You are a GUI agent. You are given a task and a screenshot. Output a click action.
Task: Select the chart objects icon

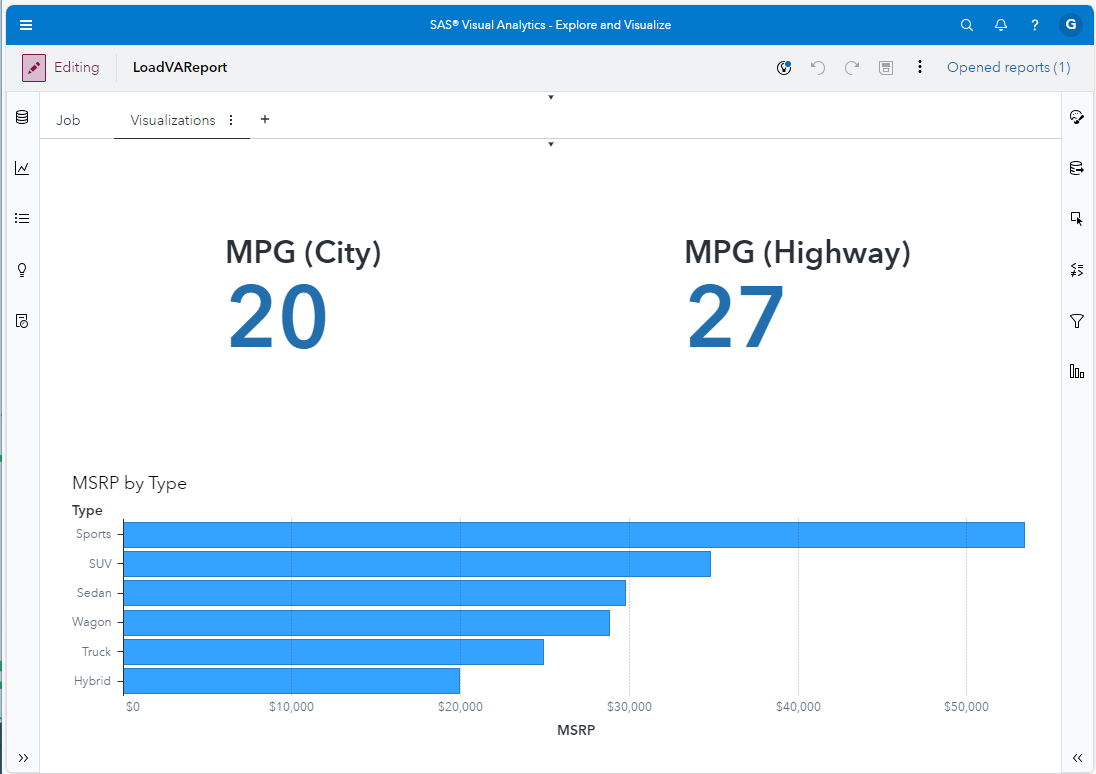pyautogui.click(x=22, y=168)
